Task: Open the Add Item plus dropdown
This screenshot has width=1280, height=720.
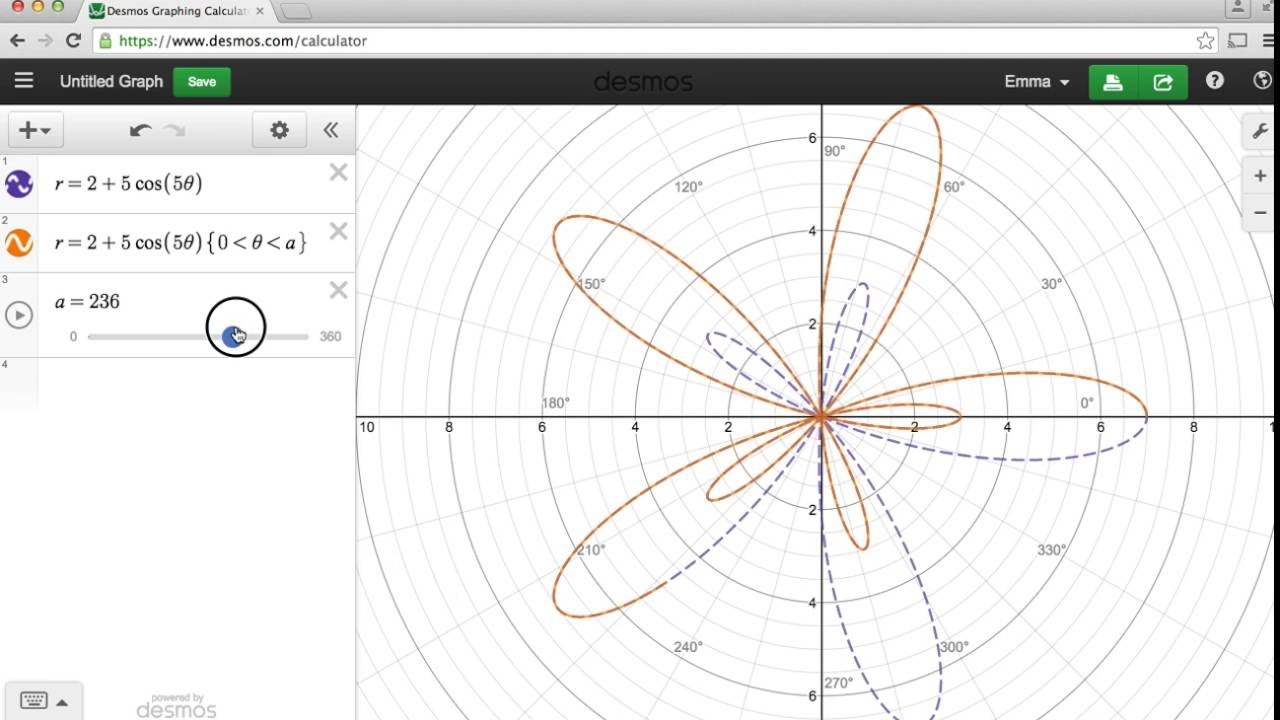Action: 36,130
